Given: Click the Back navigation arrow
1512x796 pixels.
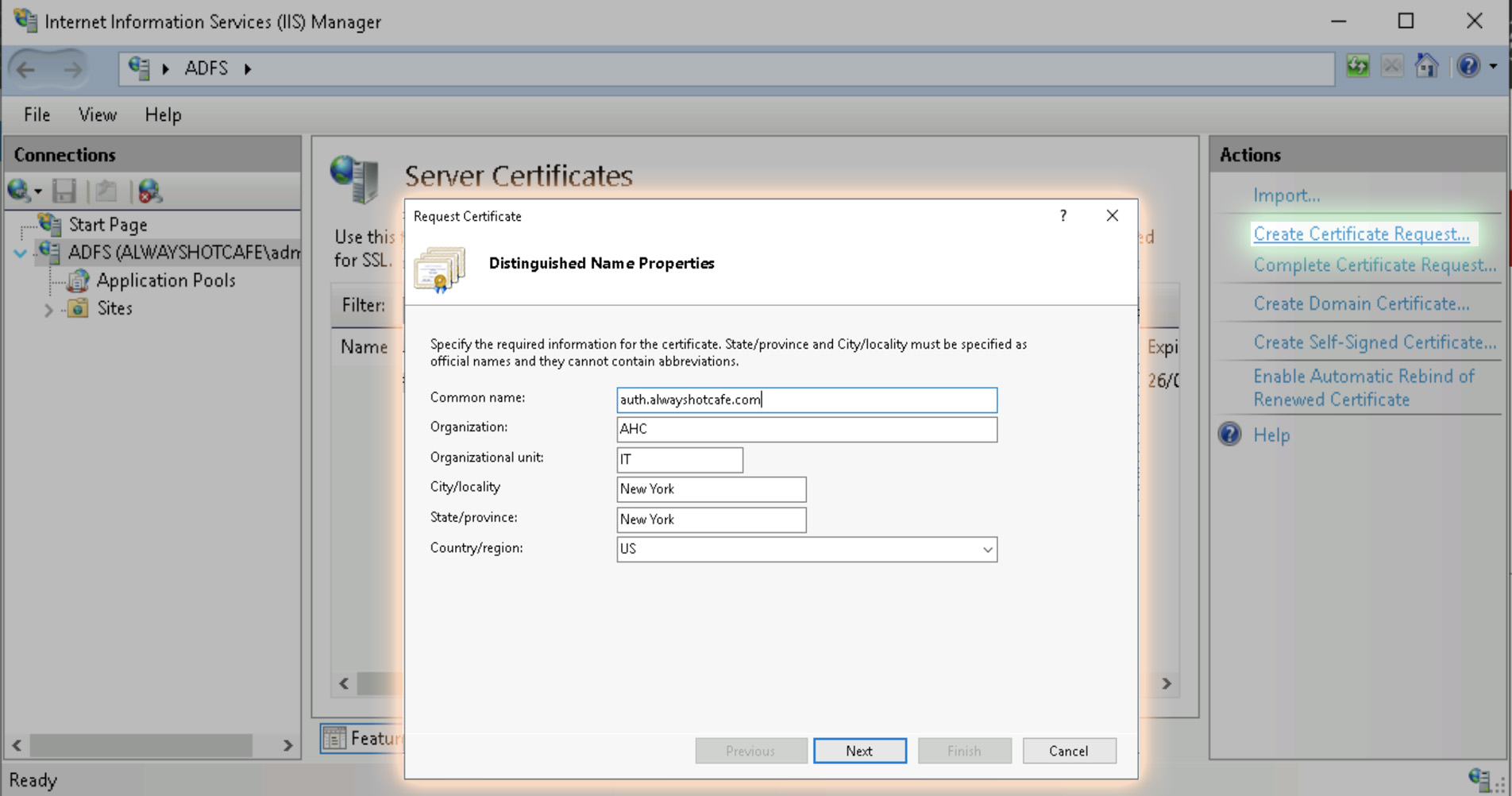Looking at the screenshot, I should coord(24,68).
